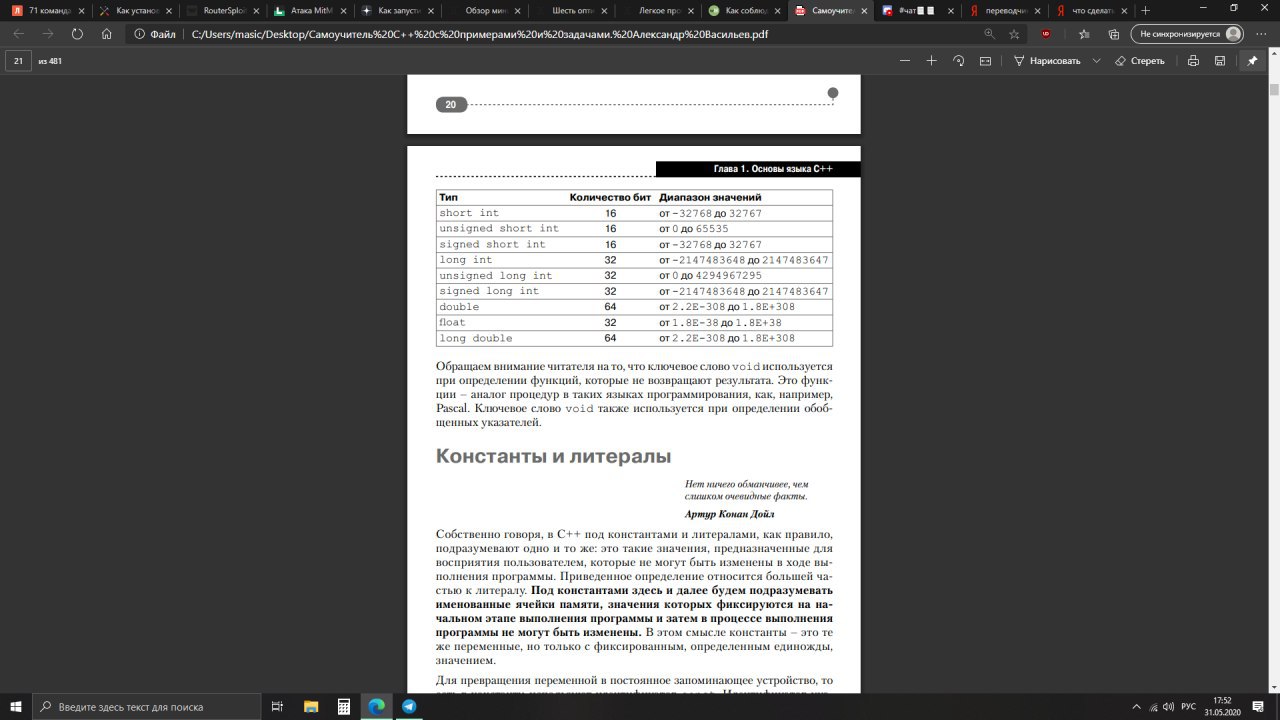Screen dimensions: 1280x720
Task: Select the Стереть eraser tool
Action: (1140, 61)
